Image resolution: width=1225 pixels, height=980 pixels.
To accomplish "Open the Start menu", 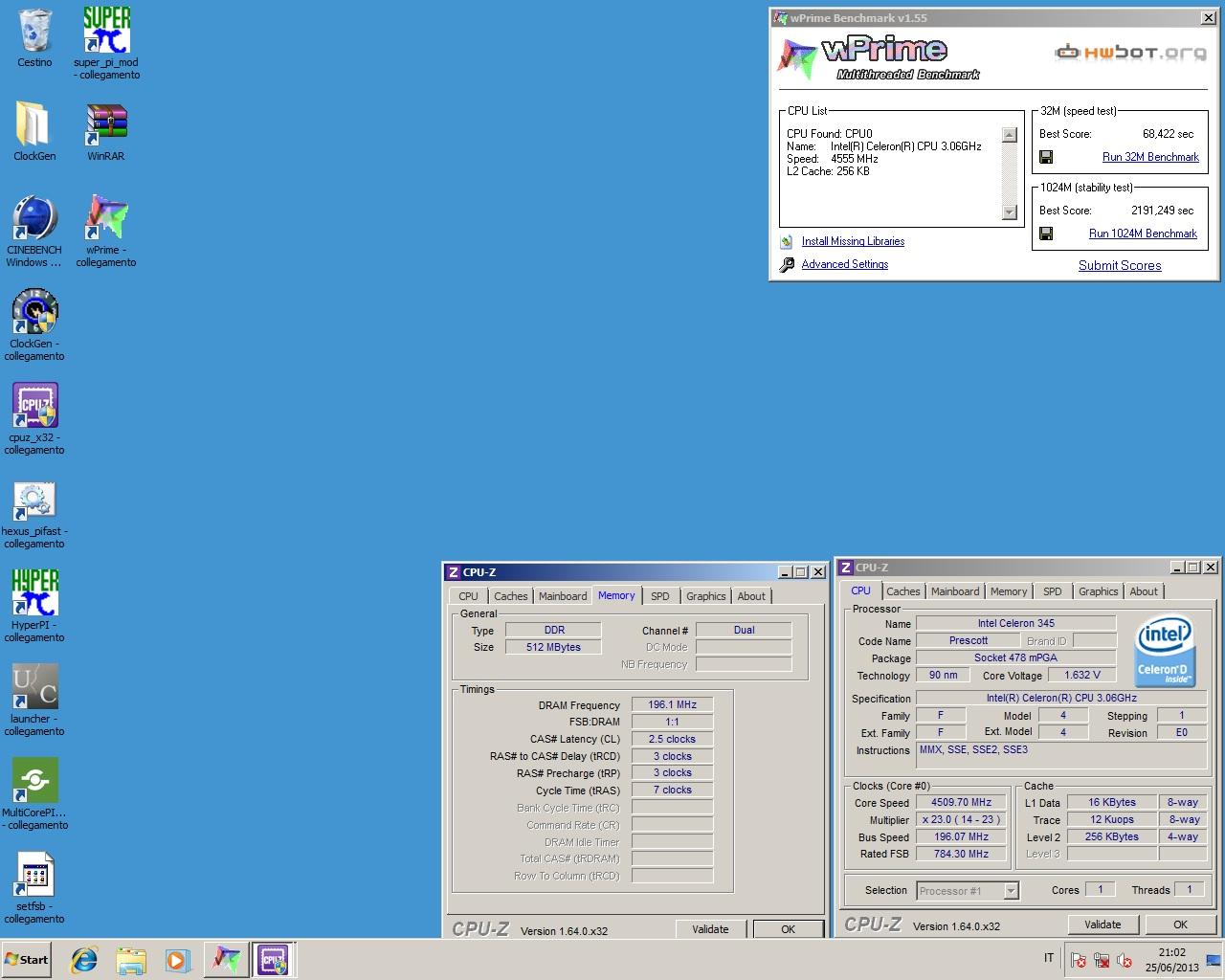I will (27, 960).
